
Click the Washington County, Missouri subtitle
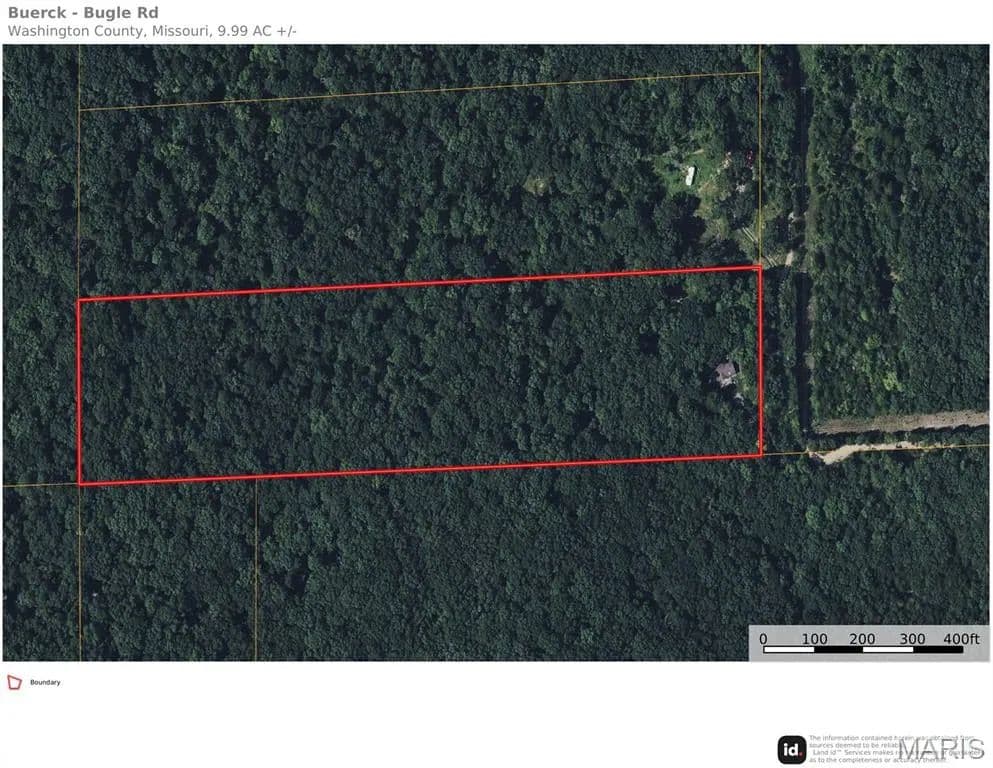pos(152,31)
